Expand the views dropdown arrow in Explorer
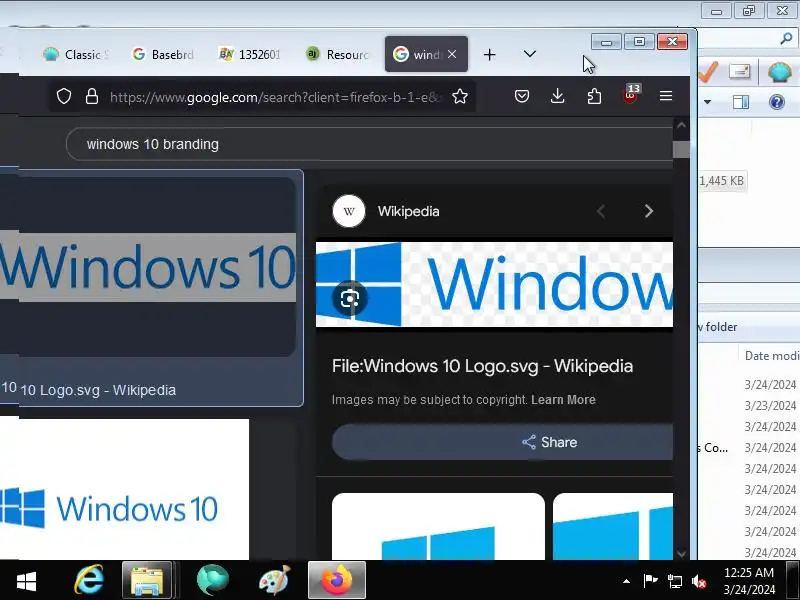 tap(708, 102)
